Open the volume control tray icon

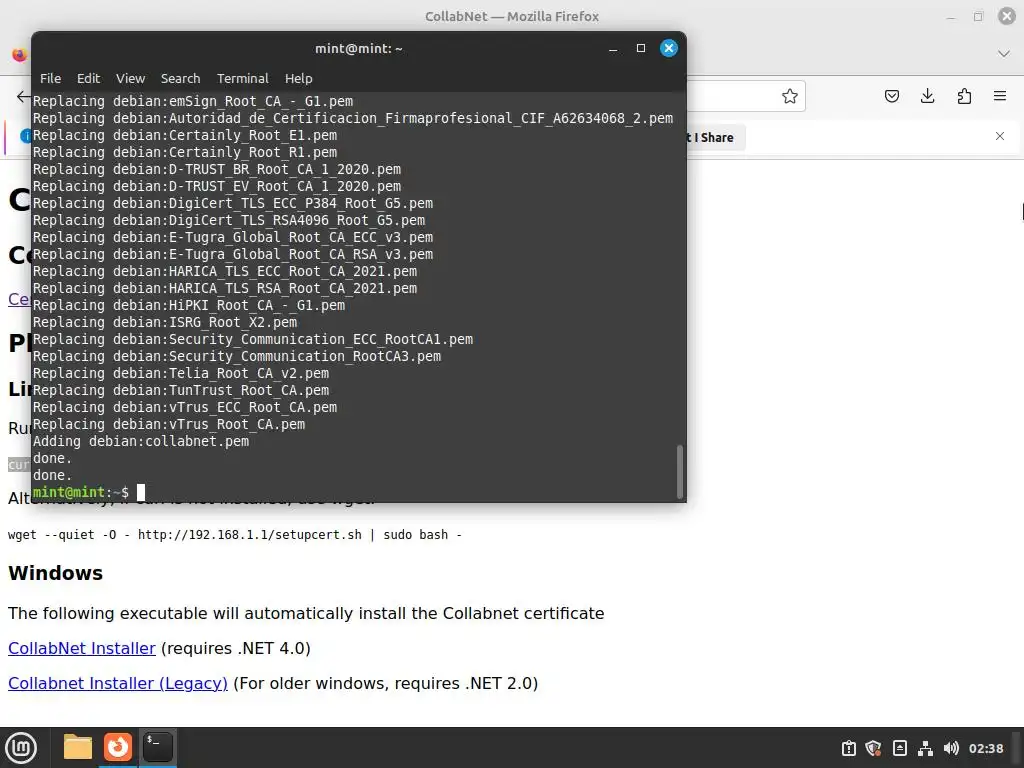(x=952, y=748)
